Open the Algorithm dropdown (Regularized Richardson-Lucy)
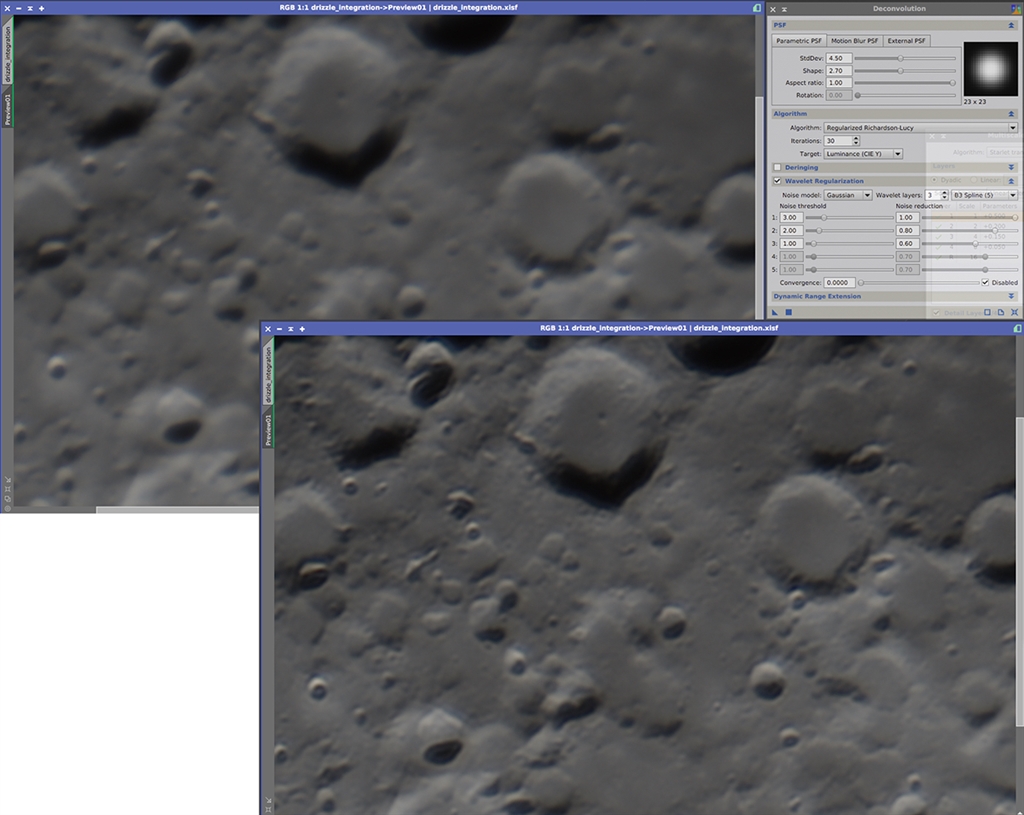This screenshot has height=815, width=1024. pos(920,127)
